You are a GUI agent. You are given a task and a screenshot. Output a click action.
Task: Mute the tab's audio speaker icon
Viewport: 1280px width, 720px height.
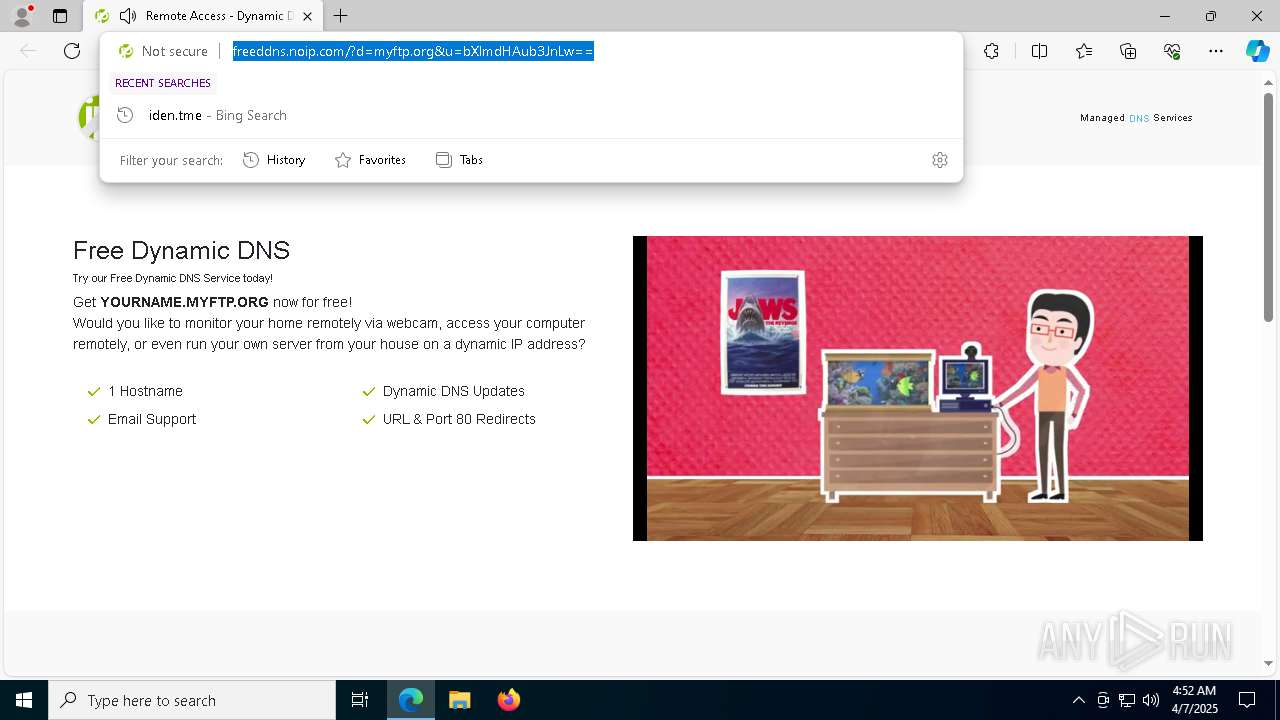[x=127, y=16]
